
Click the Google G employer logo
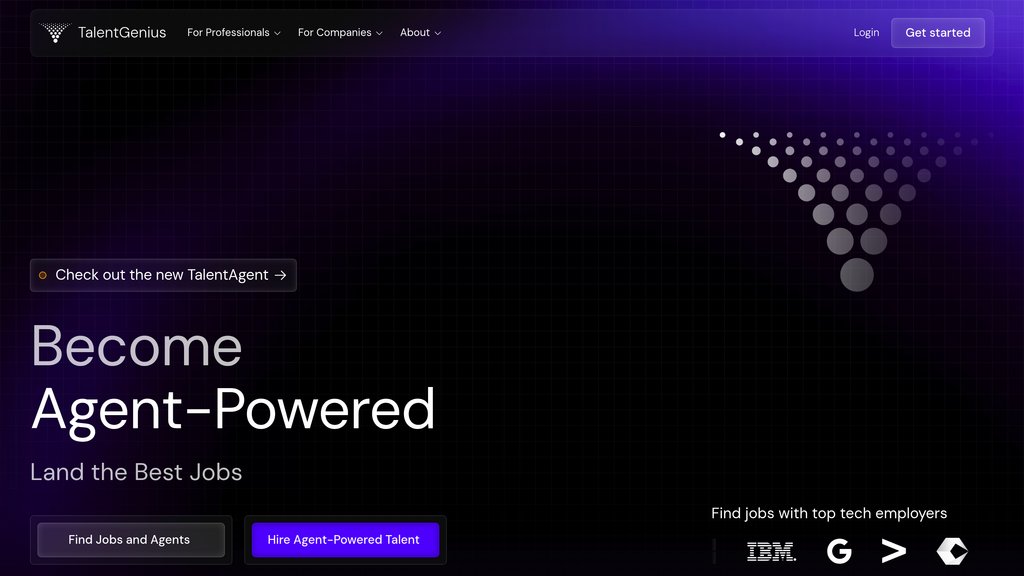pos(839,551)
